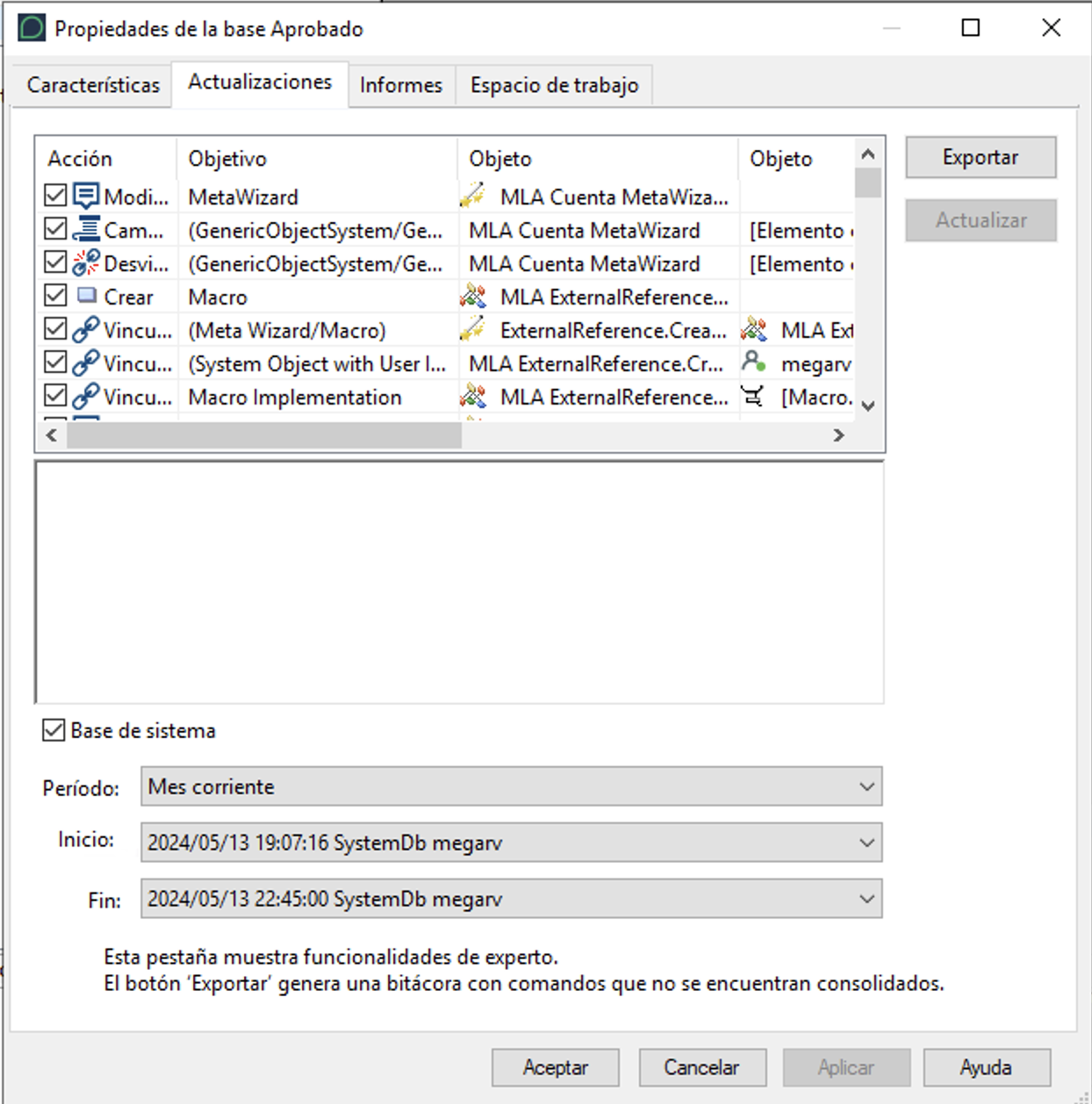Open the Informes tab

(401, 85)
